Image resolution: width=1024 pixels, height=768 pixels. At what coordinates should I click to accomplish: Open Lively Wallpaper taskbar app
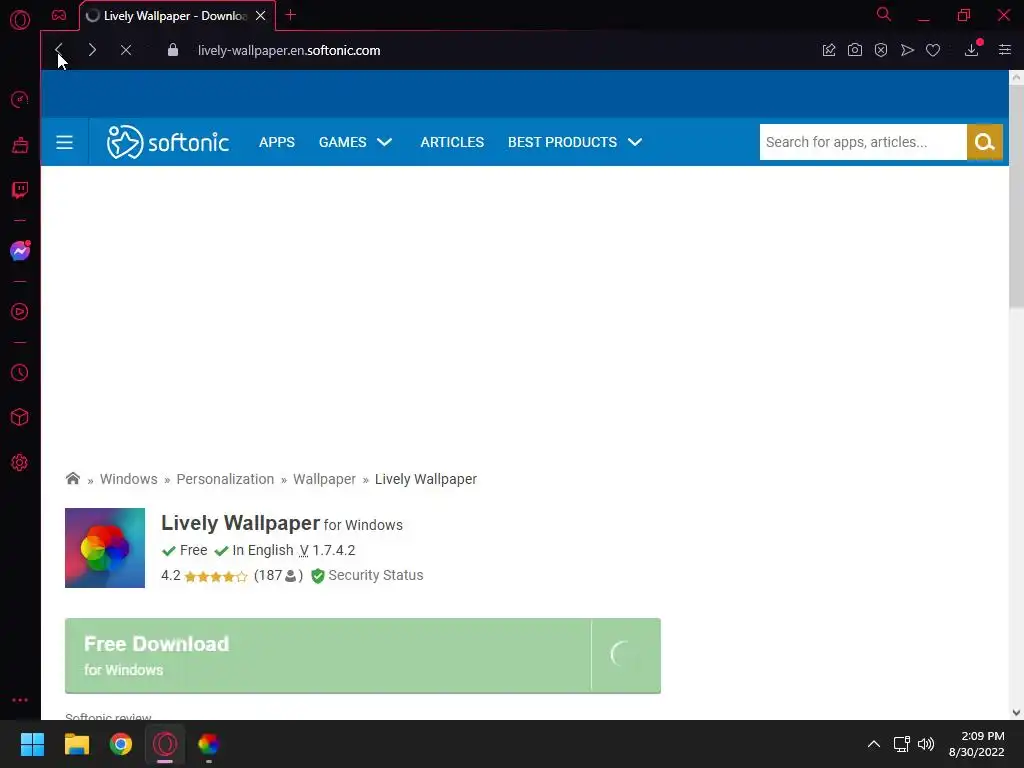[x=209, y=744]
